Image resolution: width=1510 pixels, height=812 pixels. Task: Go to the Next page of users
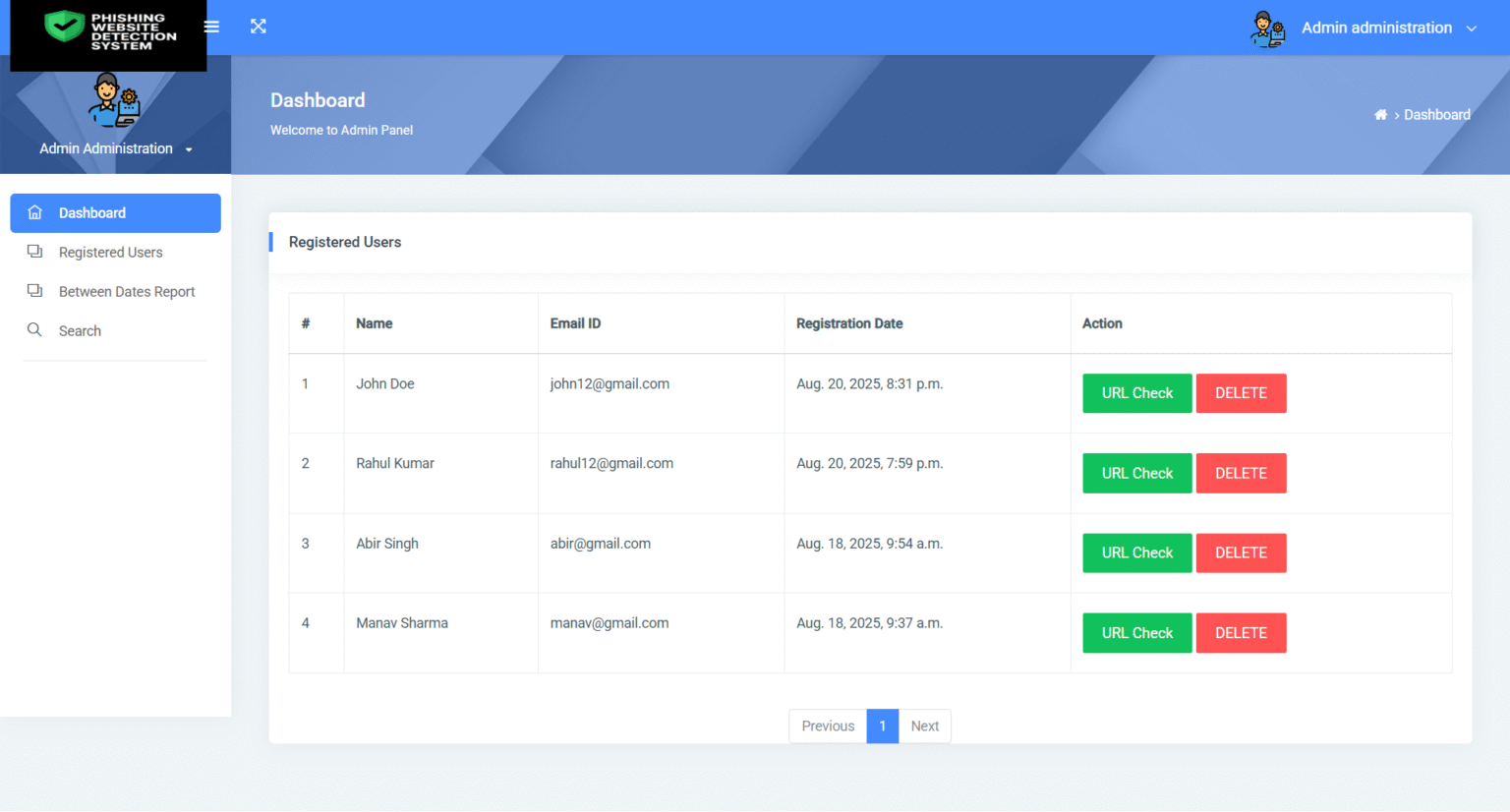click(925, 725)
